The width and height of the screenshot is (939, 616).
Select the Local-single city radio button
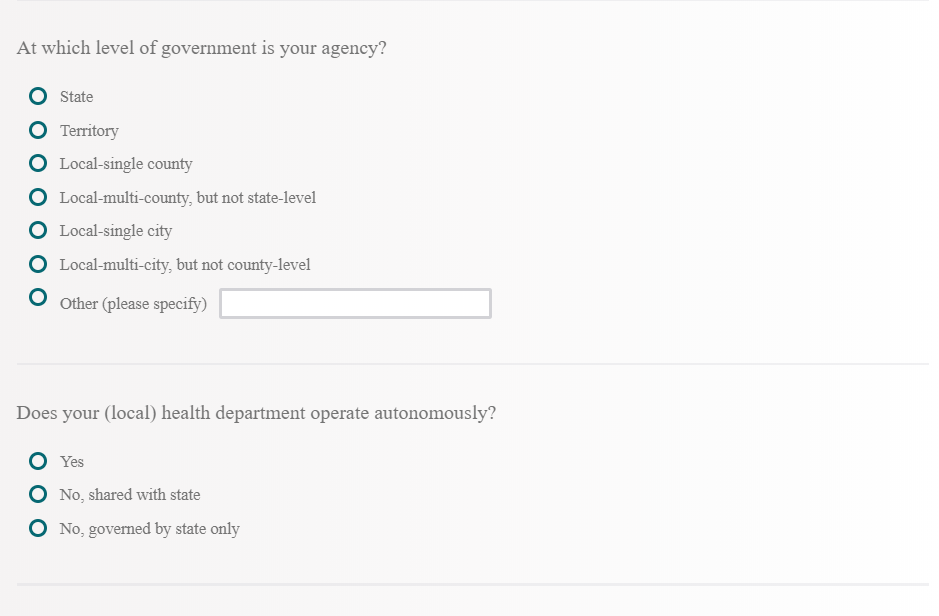tap(38, 230)
